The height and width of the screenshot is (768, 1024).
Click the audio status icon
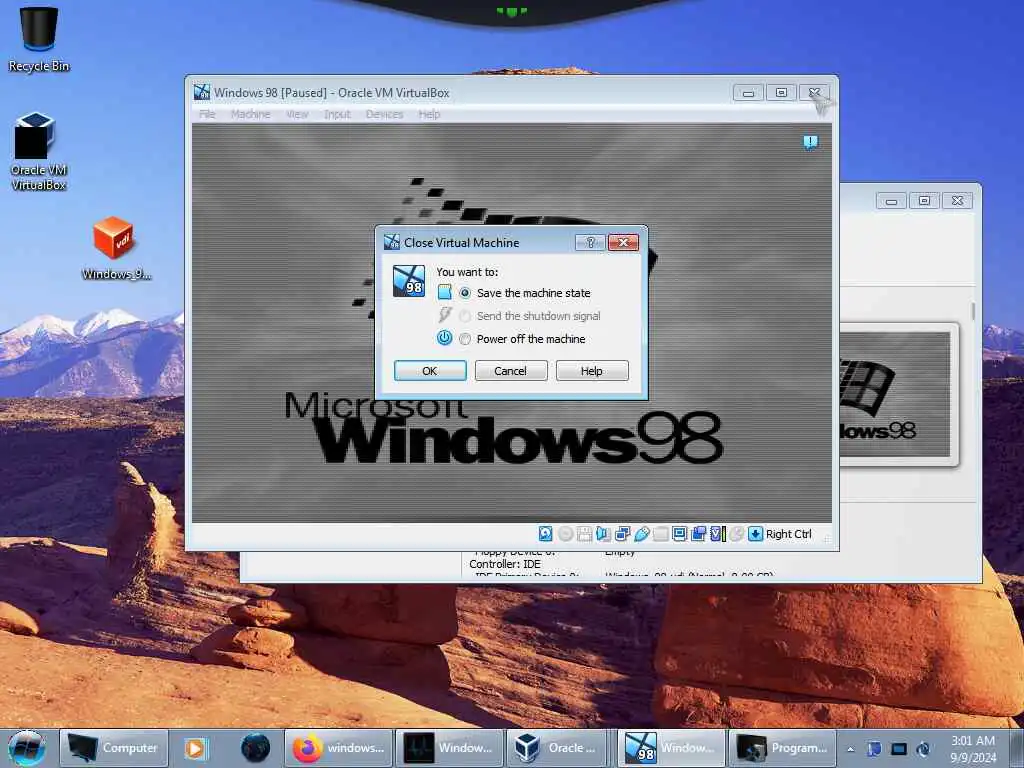[603, 534]
